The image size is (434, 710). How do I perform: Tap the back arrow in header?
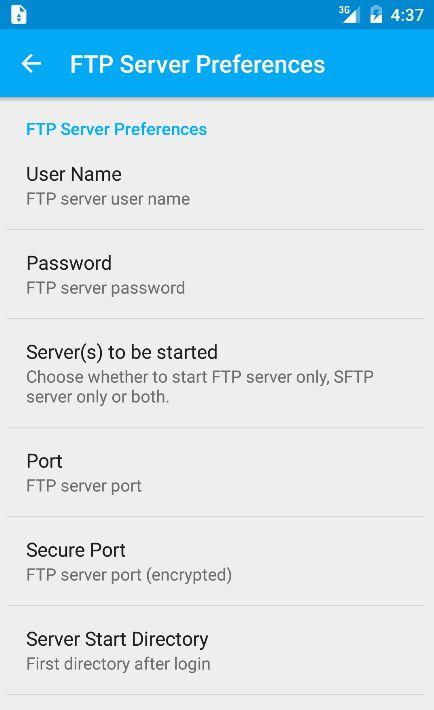coord(31,63)
